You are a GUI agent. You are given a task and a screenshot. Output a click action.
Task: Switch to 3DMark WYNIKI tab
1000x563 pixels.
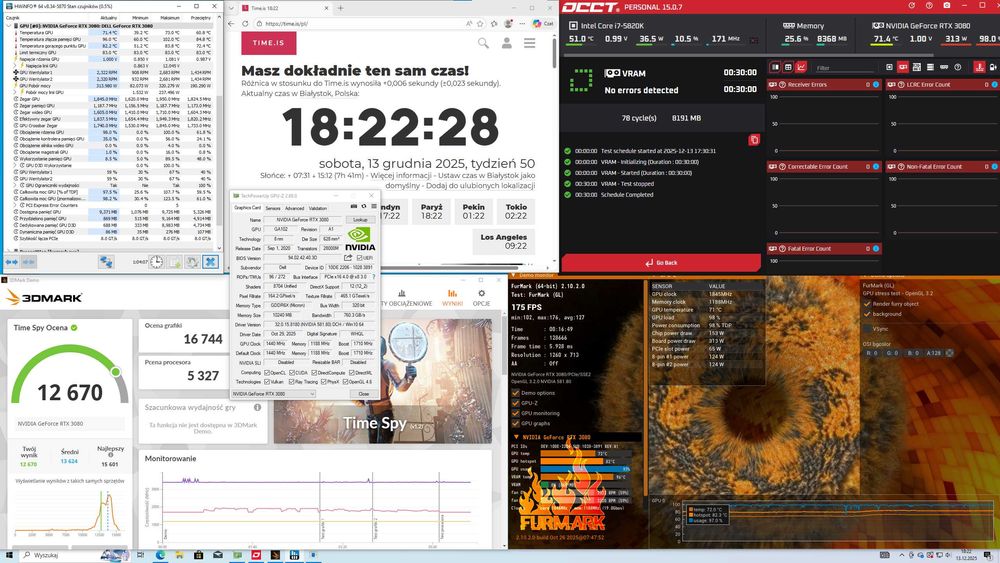coord(452,298)
